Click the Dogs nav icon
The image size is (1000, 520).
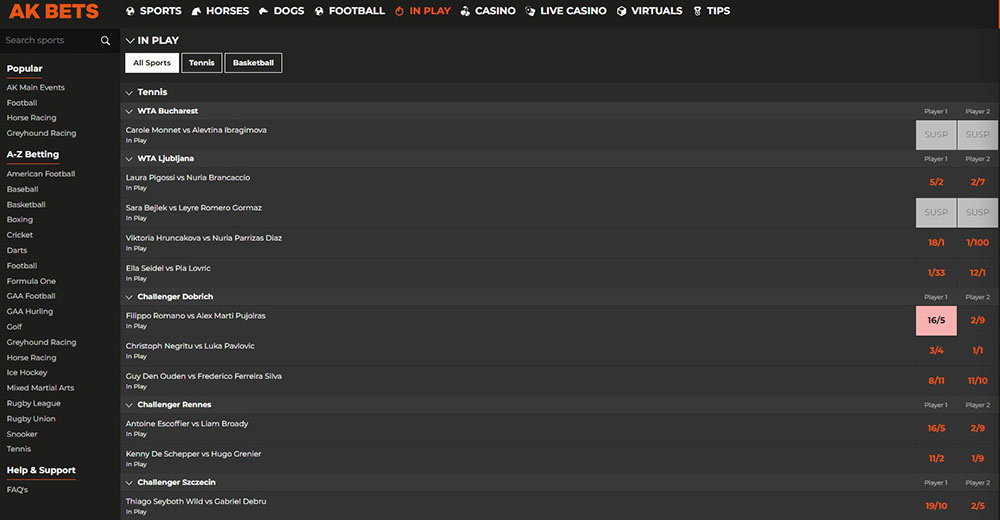pyautogui.click(x=263, y=11)
